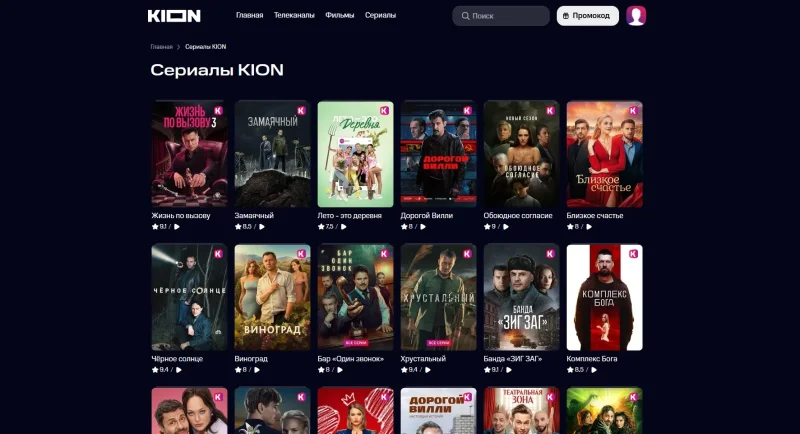Screen dimensions: 800x434
Task: Go to Сериалы section
Action: (380, 15)
